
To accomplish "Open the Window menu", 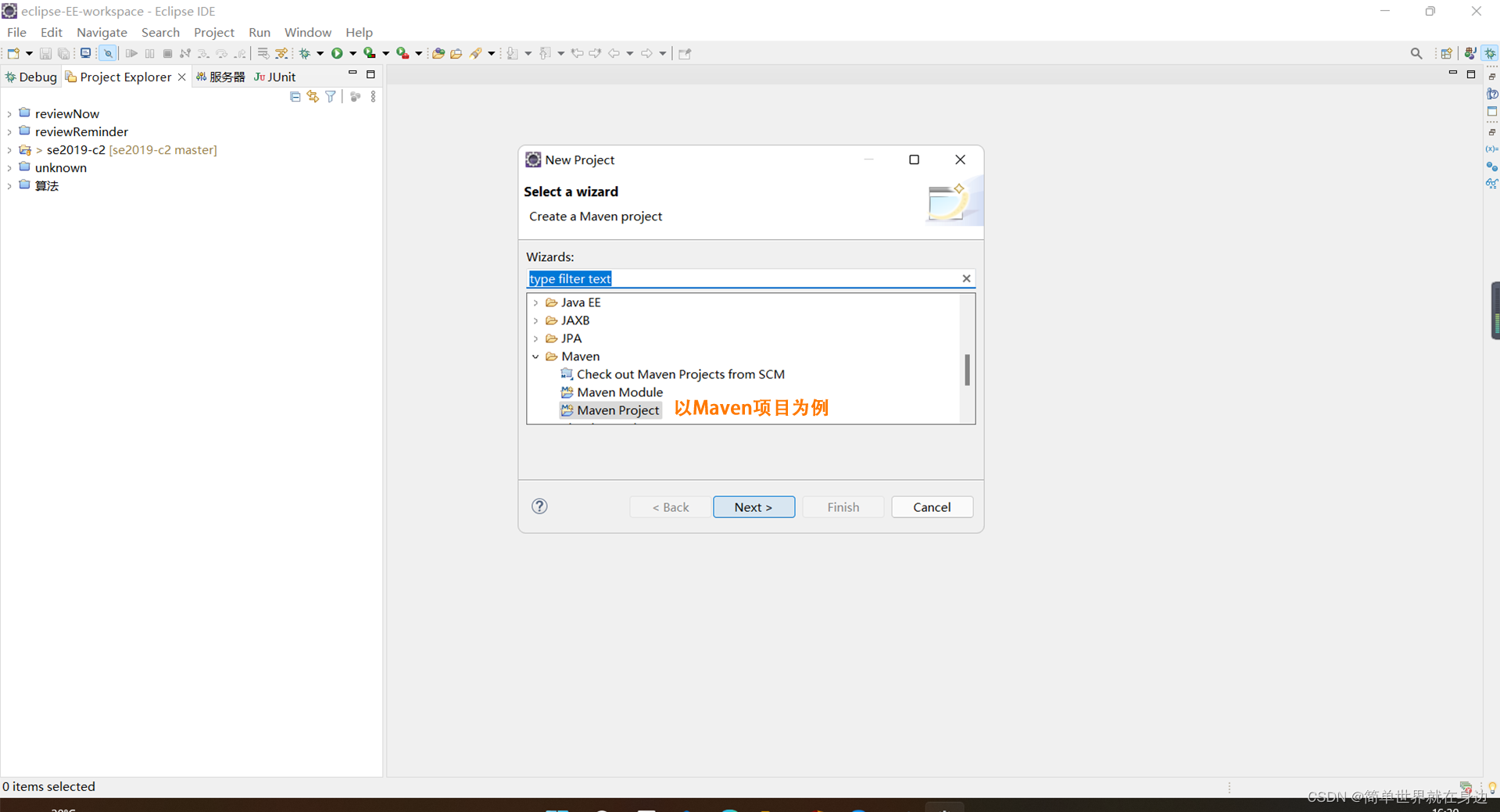I will coord(307,32).
